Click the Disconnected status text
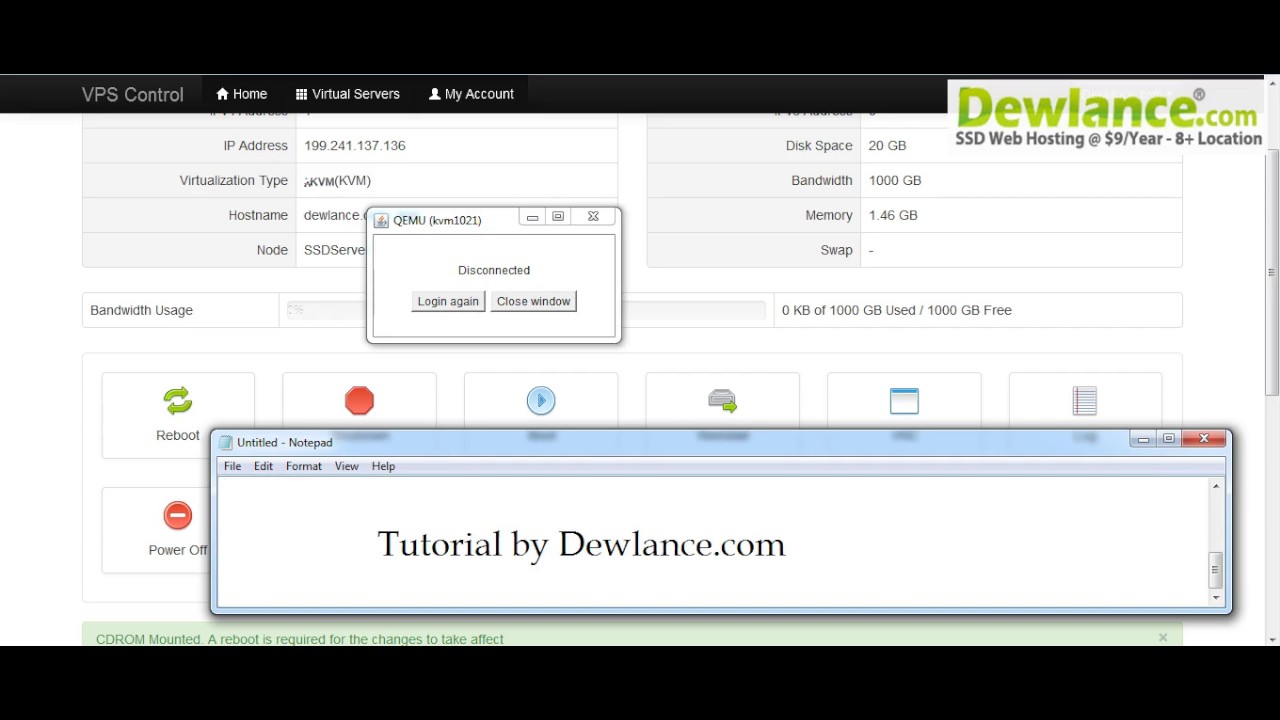 click(x=494, y=270)
